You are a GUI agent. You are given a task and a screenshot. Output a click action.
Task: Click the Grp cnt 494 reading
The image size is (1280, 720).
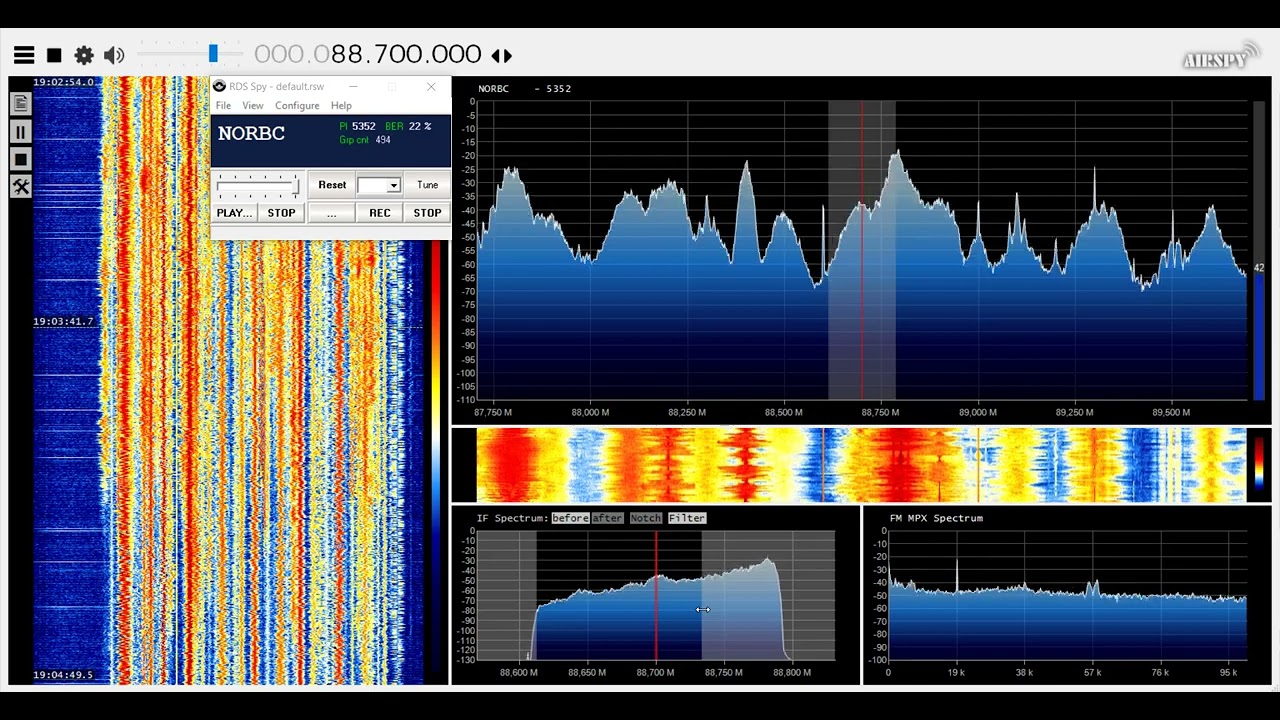pyautogui.click(x=365, y=140)
